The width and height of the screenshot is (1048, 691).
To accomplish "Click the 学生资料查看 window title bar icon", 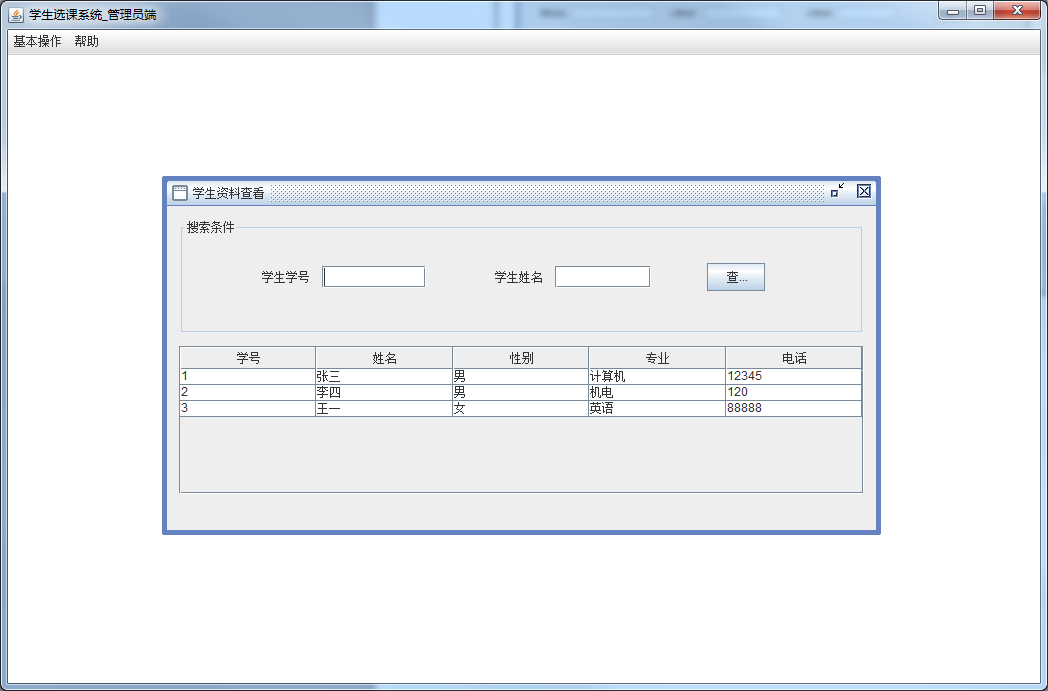I will [180, 191].
